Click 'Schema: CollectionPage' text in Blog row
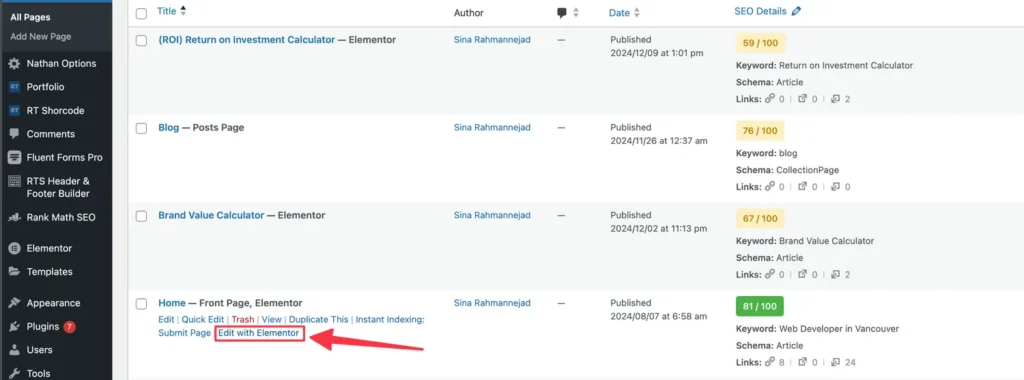This screenshot has width=1024, height=380. [787, 170]
